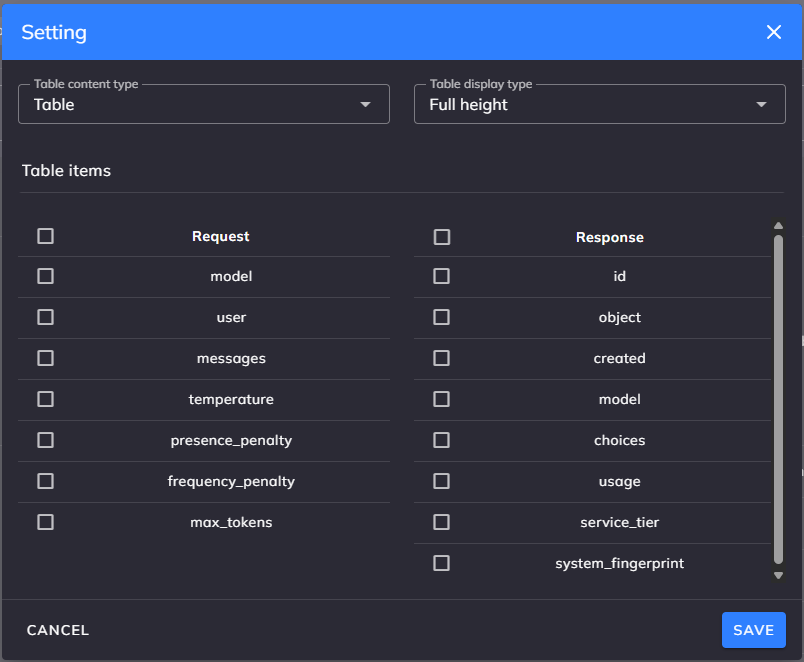Click the service_tier label
Image resolution: width=804 pixels, height=662 pixels.
pyautogui.click(x=619, y=523)
